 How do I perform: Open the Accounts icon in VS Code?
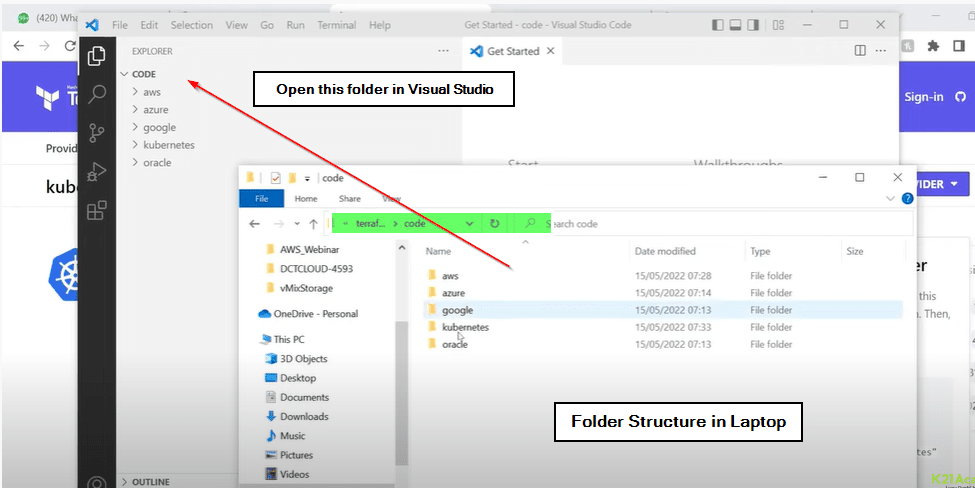click(x=96, y=482)
